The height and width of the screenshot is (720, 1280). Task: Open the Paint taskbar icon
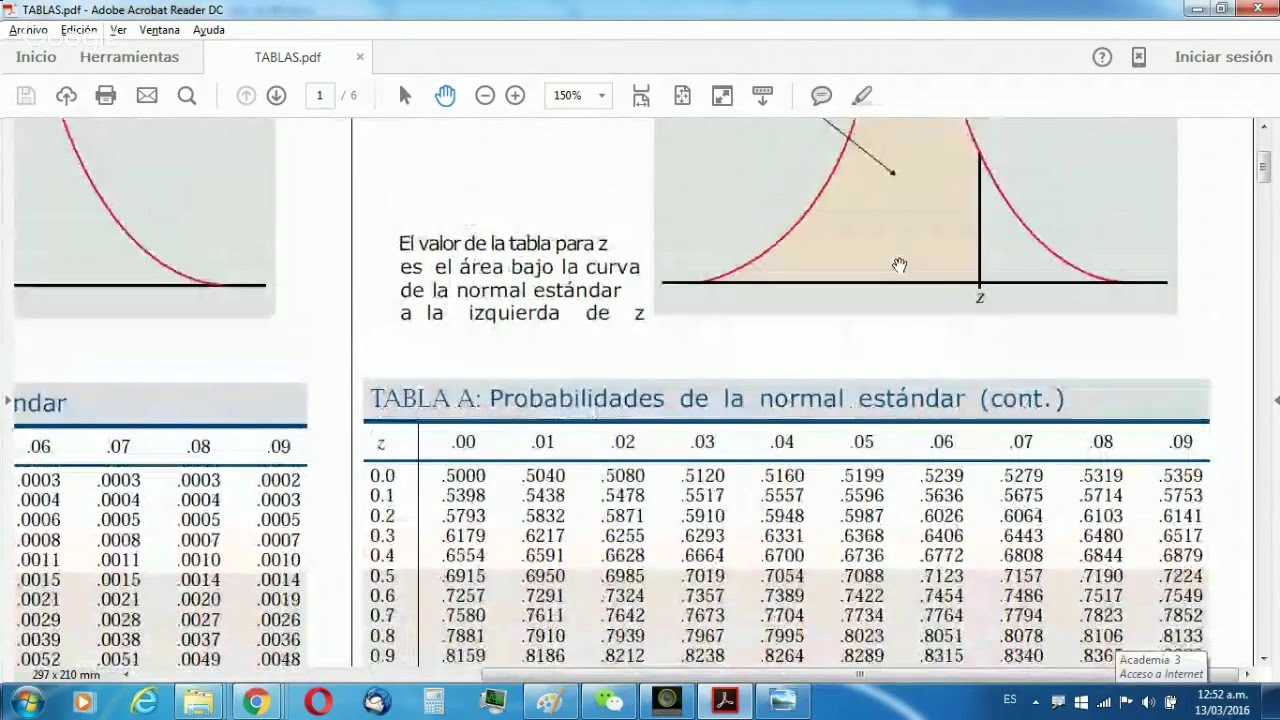point(549,702)
